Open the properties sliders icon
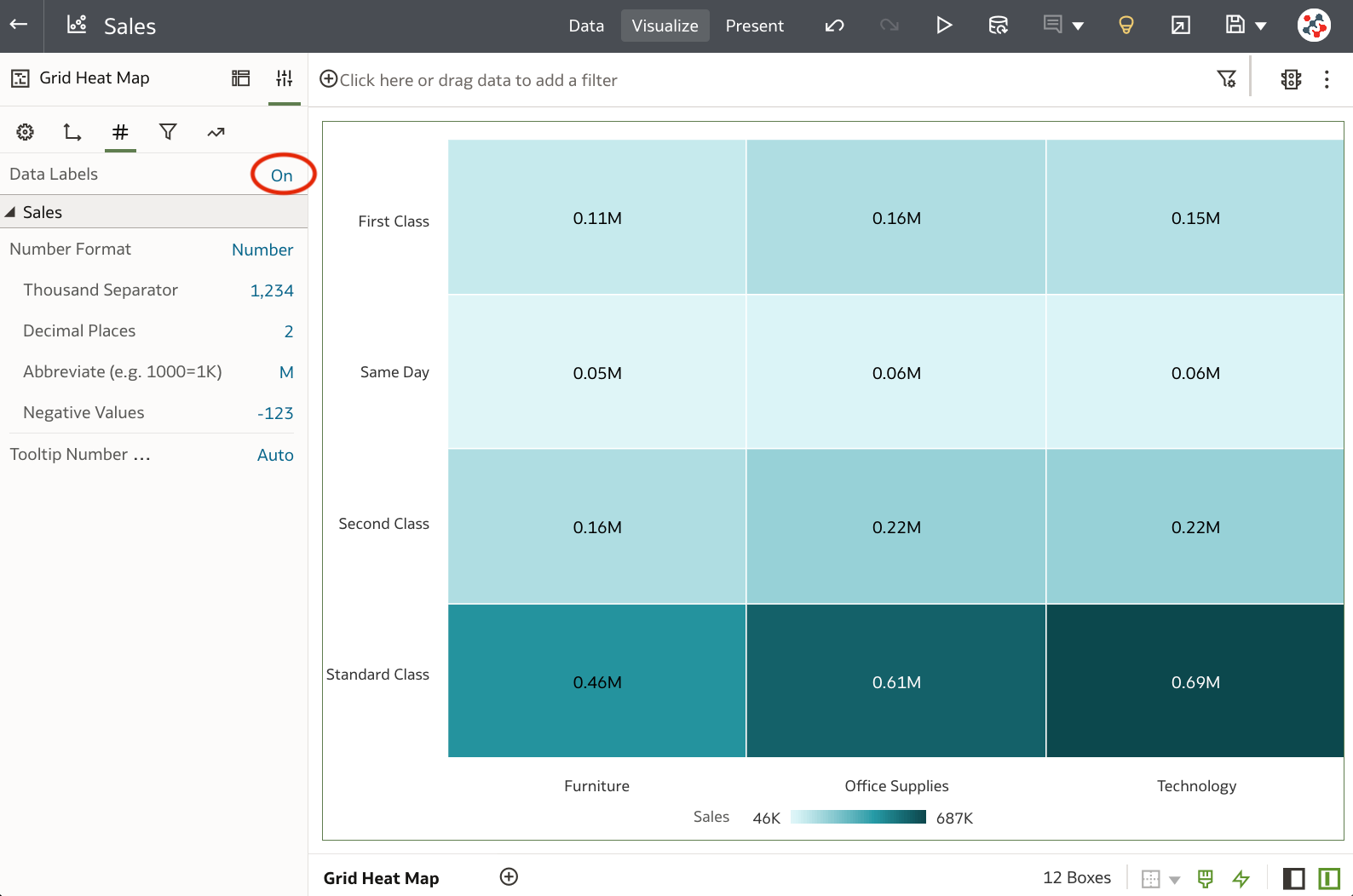Image resolution: width=1353 pixels, height=896 pixels. click(x=285, y=78)
